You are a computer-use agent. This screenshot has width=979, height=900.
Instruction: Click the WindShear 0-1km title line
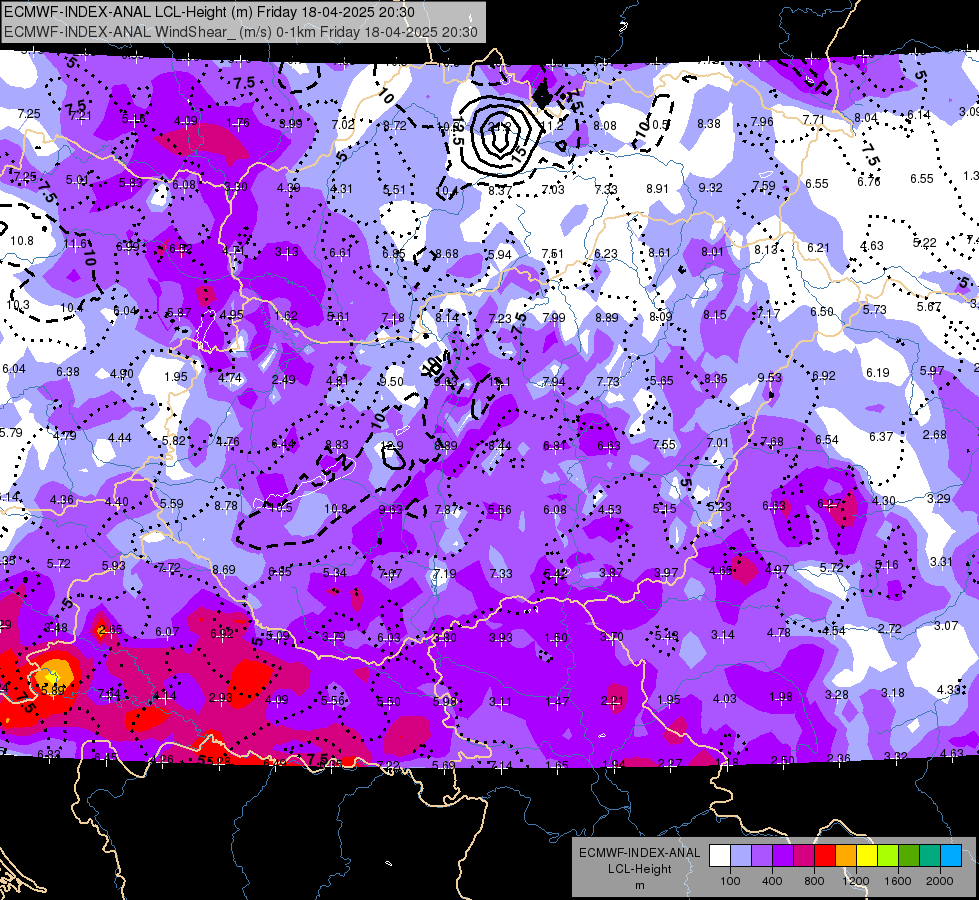(241, 32)
